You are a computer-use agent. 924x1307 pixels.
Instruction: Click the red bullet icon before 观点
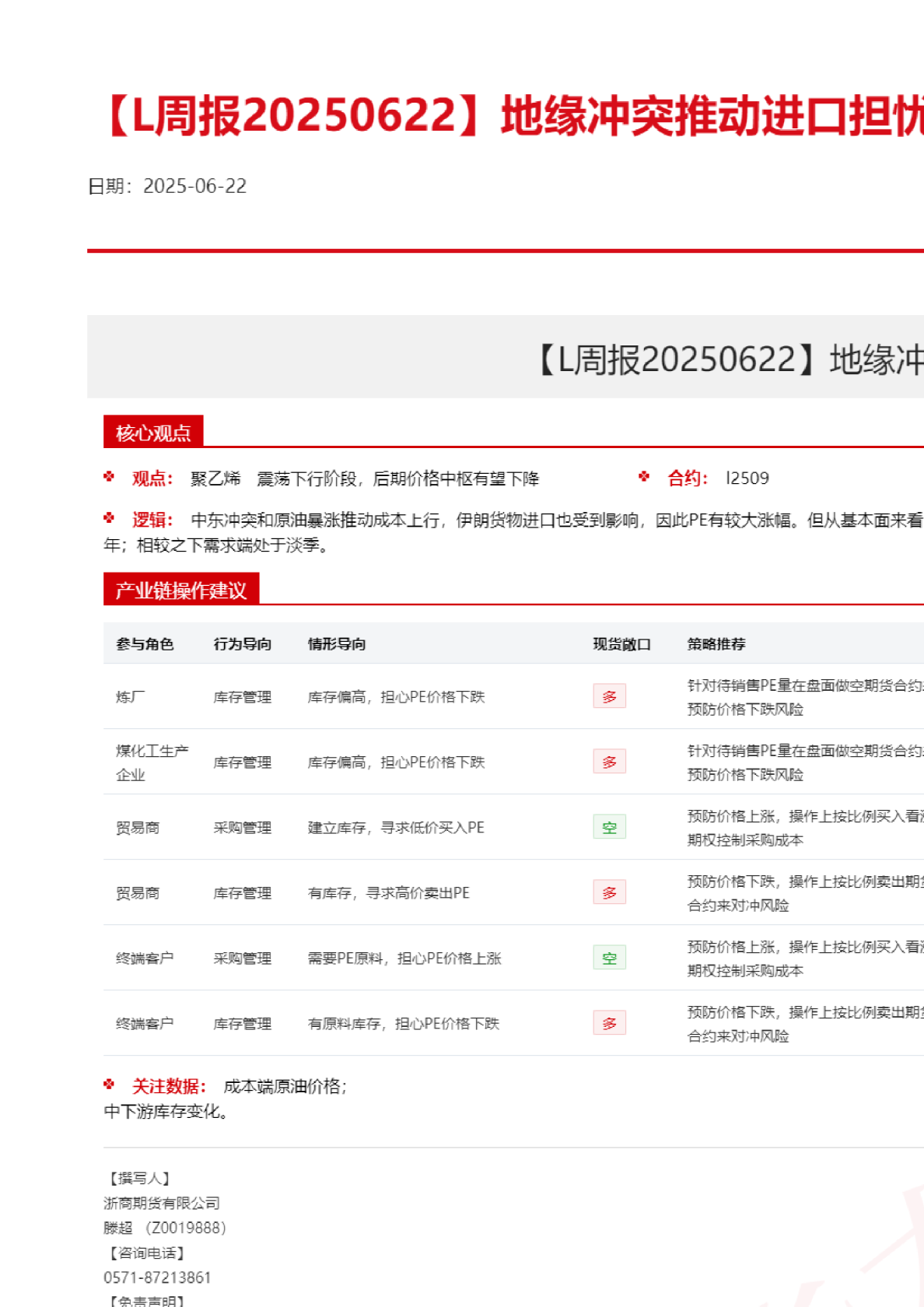(x=109, y=477)
